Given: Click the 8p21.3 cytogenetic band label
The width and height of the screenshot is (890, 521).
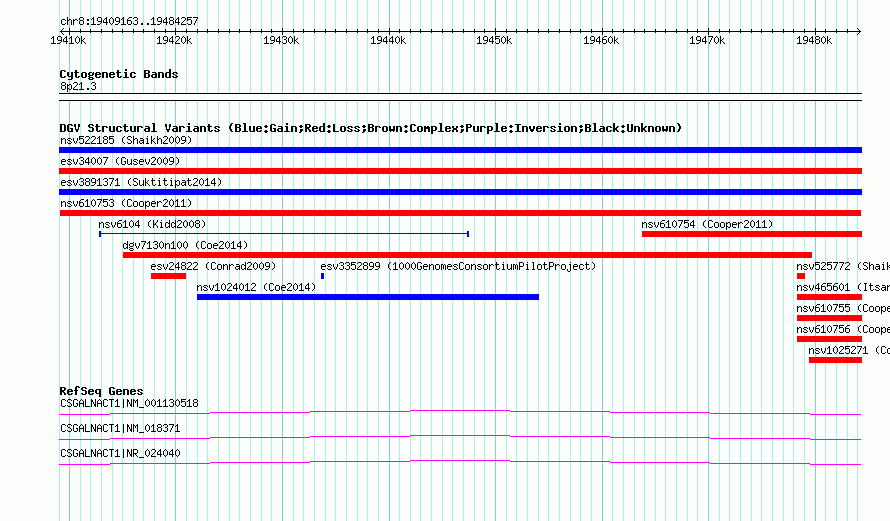Looking at the screenshot, I should point(78,86).
